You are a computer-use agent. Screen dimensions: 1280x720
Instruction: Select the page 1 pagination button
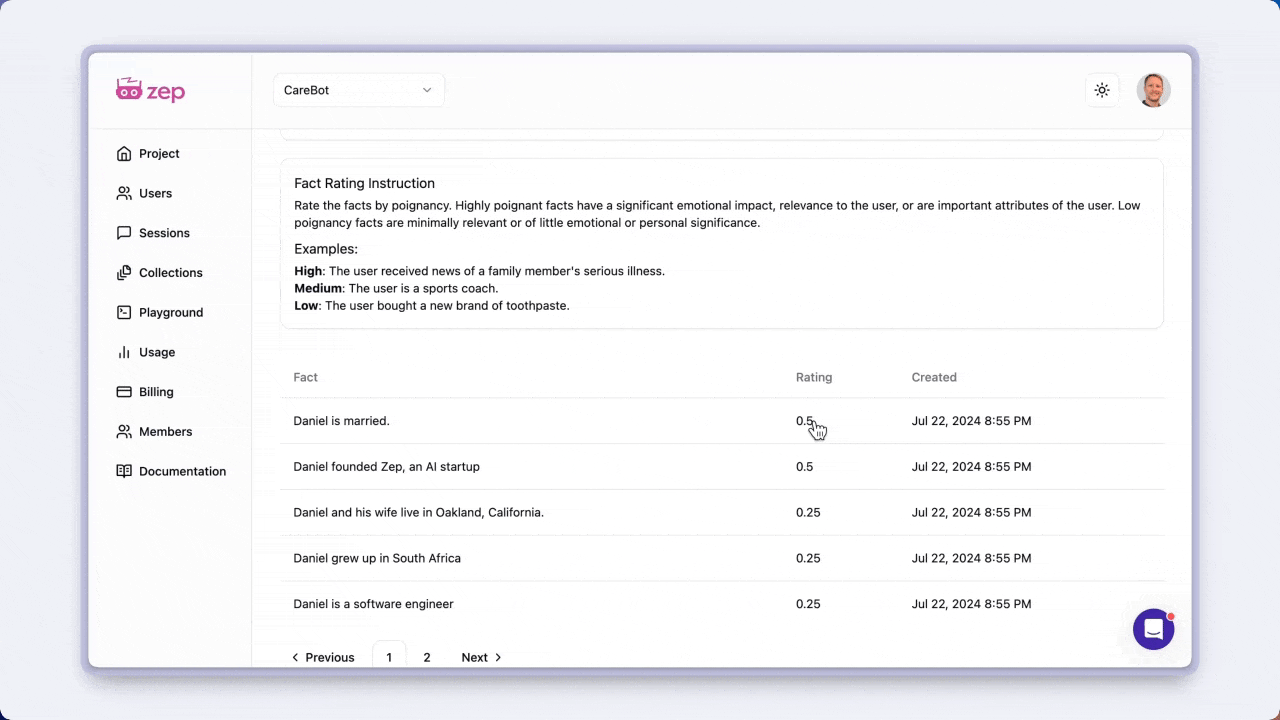[x=389, y=657]
